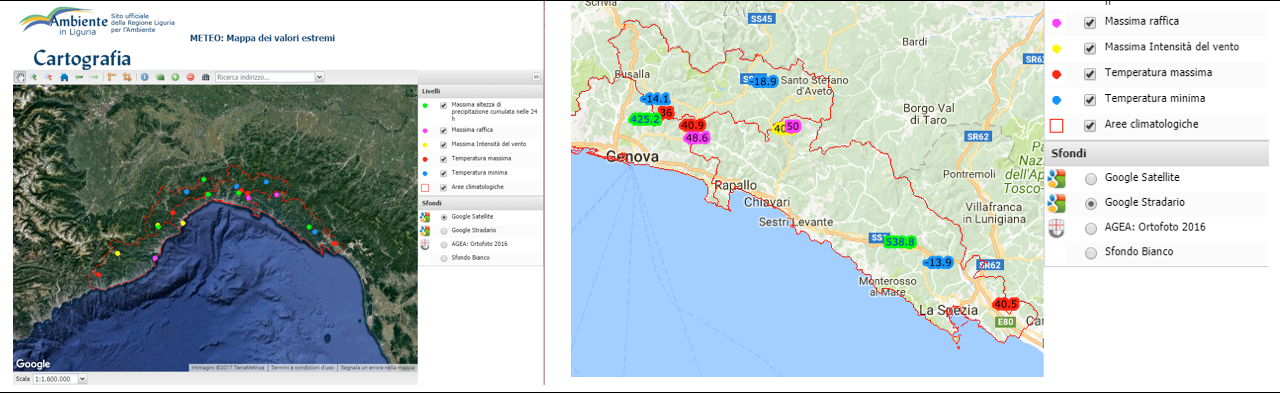The height and width of the screenshot is (394, 1280).
Task: Click green precipitation legend dot in small panel
Action: tap(425, 106)
